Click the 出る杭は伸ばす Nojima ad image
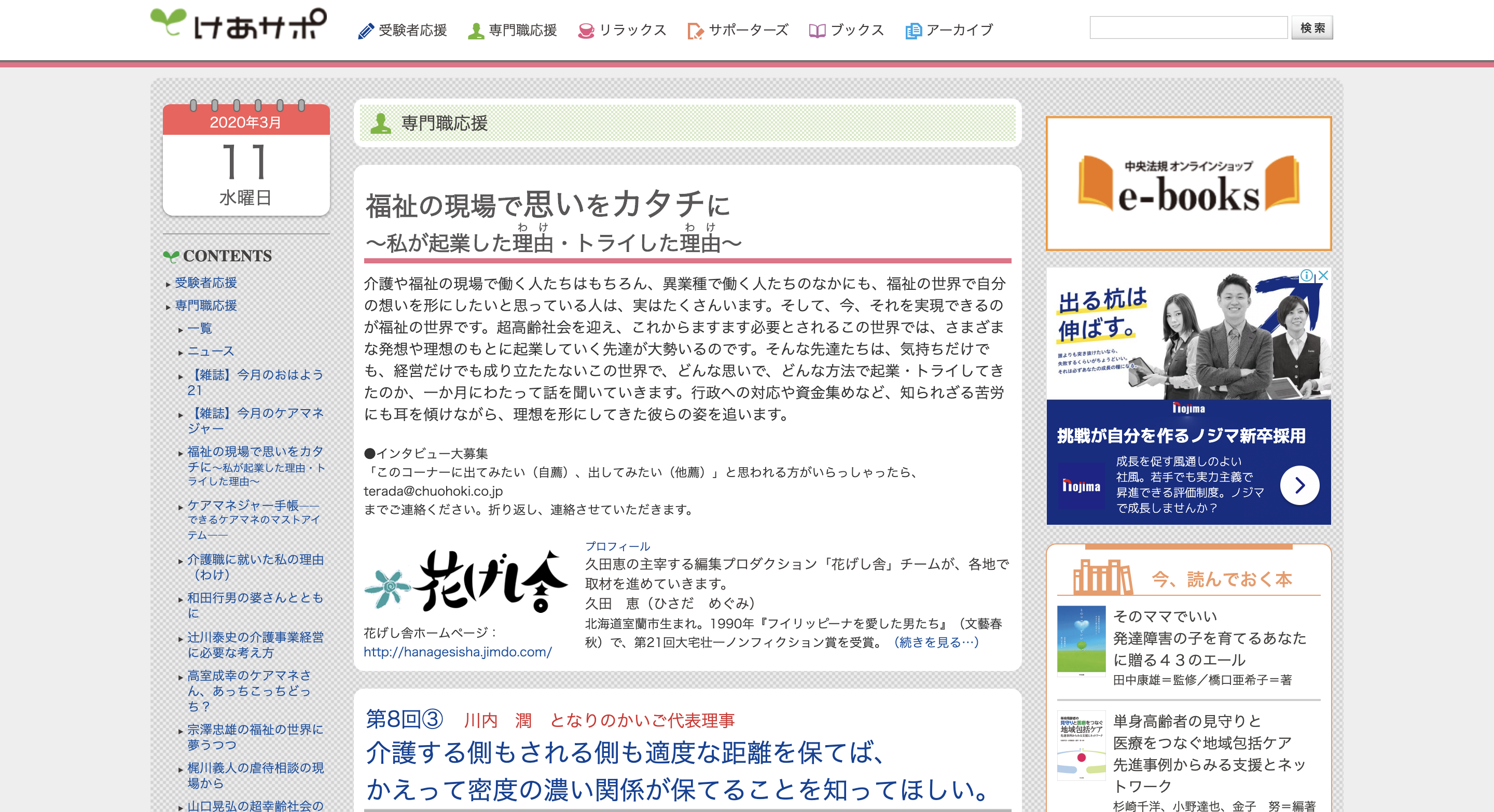 [1188, 334]
